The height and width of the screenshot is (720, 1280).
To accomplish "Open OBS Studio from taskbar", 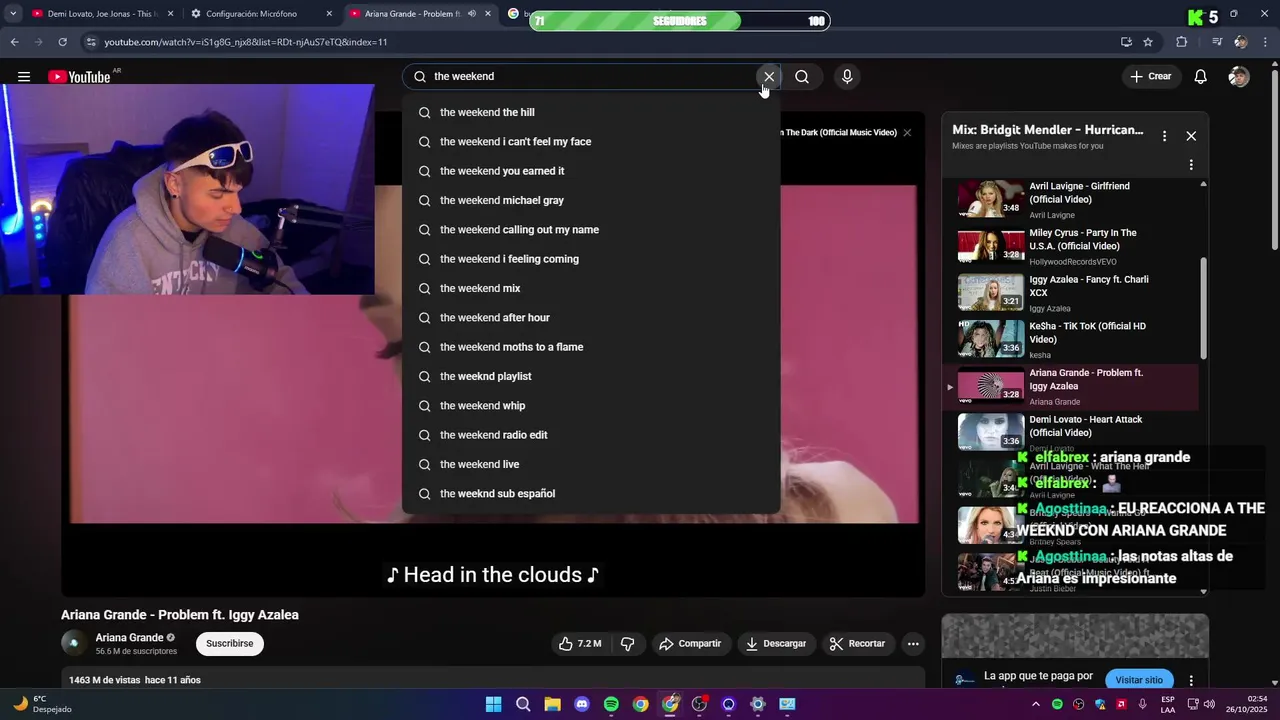I will pyautogui.click(x=699, y=704).
